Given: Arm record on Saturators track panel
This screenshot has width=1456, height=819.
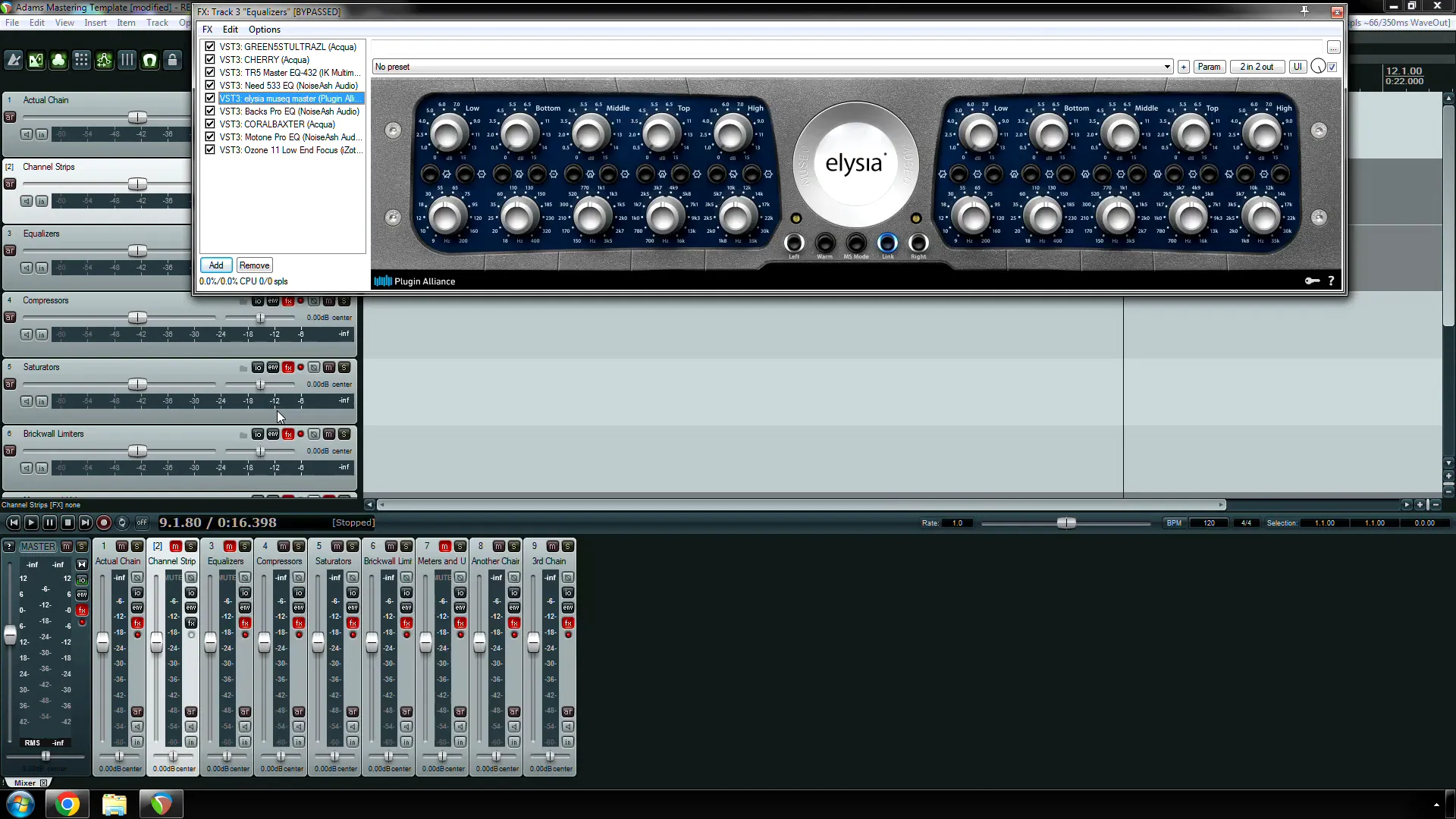Looking at the screenshot, I should (x=10, y=384).
